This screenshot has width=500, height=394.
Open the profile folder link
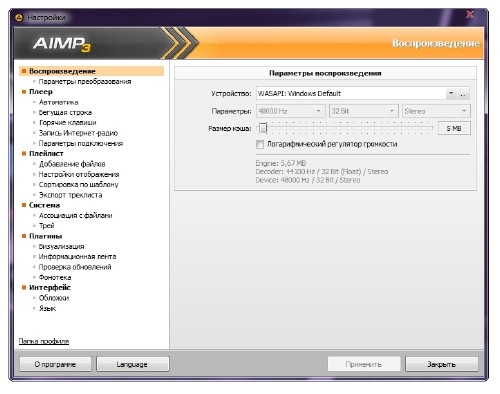(x=44, y=341)
